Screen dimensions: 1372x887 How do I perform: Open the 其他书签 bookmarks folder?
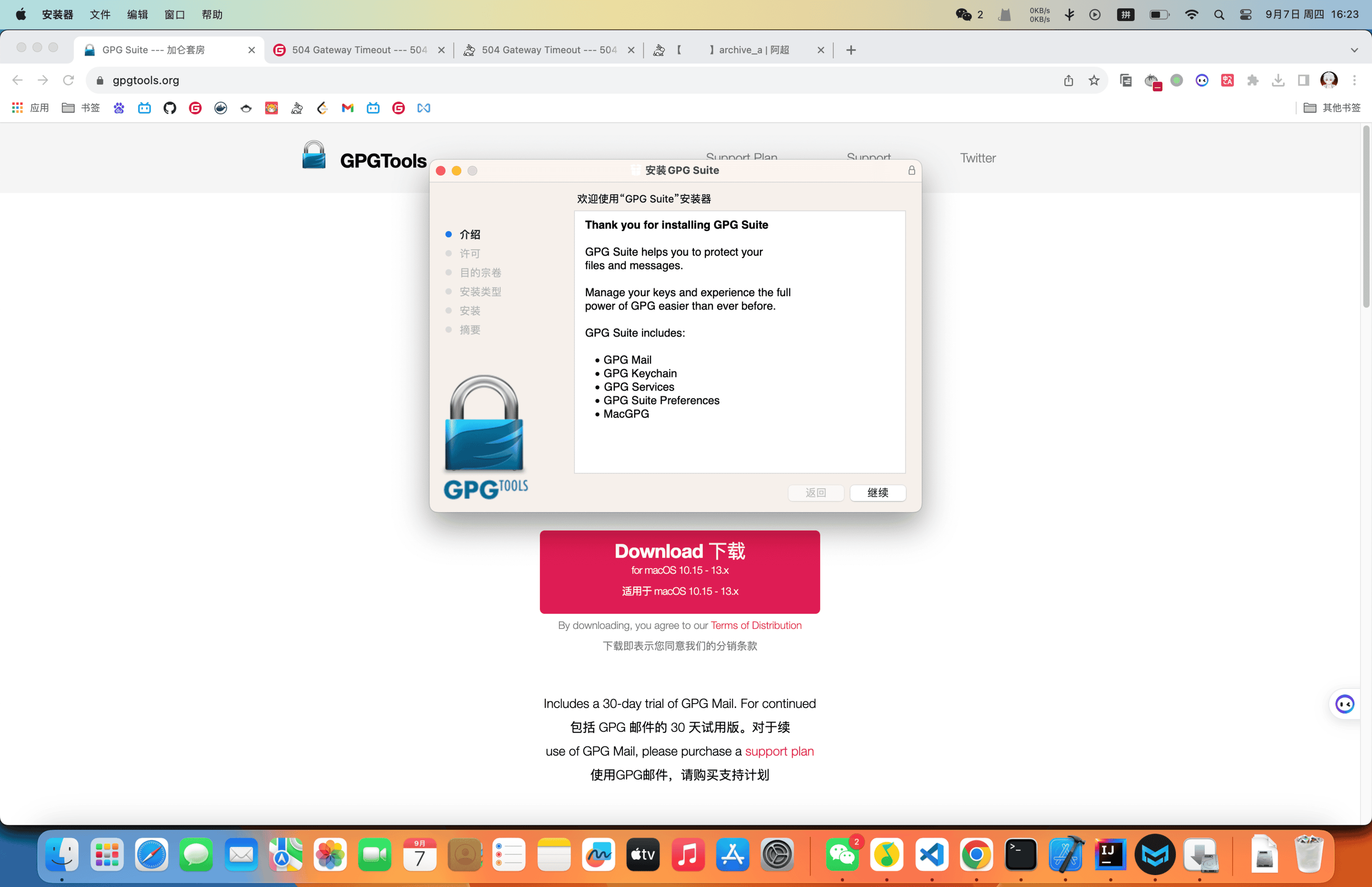click(1332, 108)
